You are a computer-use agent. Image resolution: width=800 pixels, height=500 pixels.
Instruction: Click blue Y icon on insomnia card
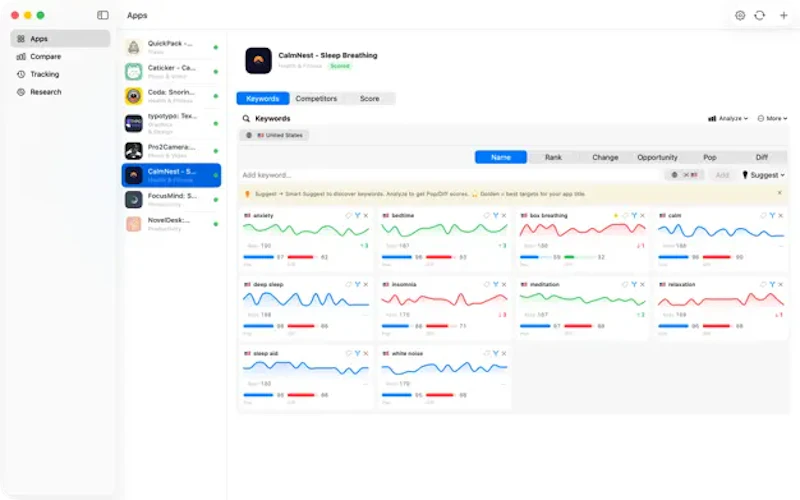point(495,284)
